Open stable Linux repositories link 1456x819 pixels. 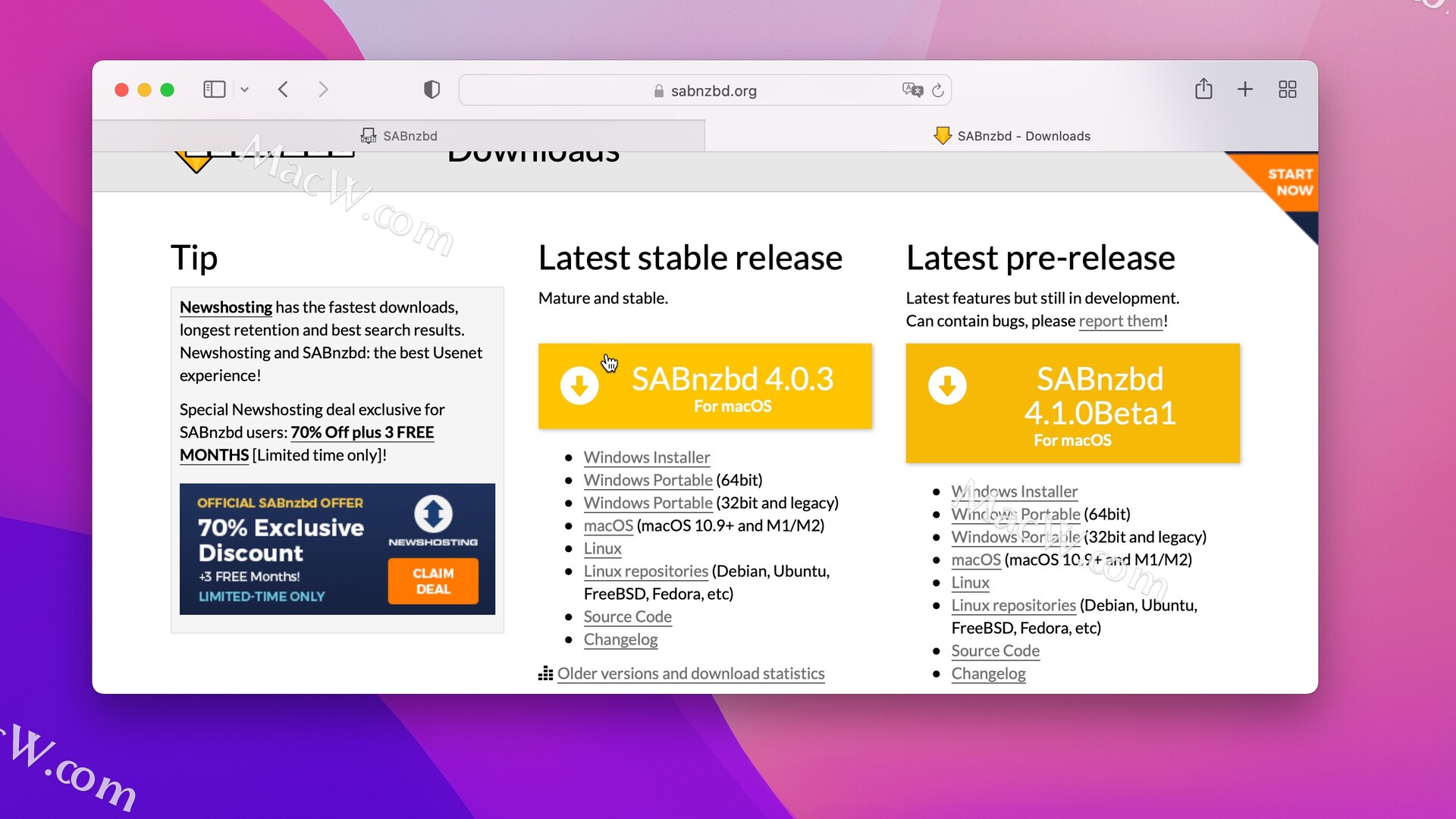[x=646, y=571]
